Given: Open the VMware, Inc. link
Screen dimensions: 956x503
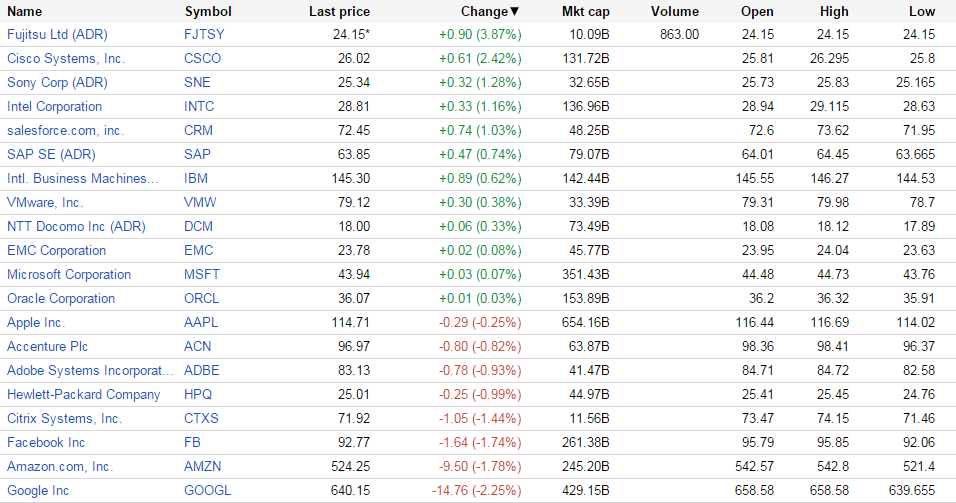Looking at the screenshot, I should click(x=45, y=202).
